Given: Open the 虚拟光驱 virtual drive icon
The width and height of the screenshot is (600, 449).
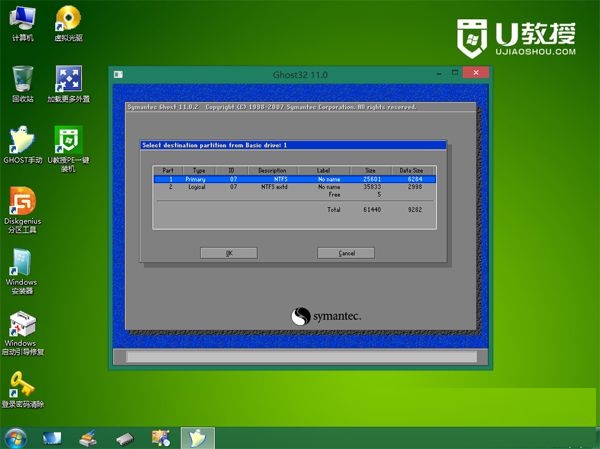Looking at the screenshot, I should (x=68, y=23).
